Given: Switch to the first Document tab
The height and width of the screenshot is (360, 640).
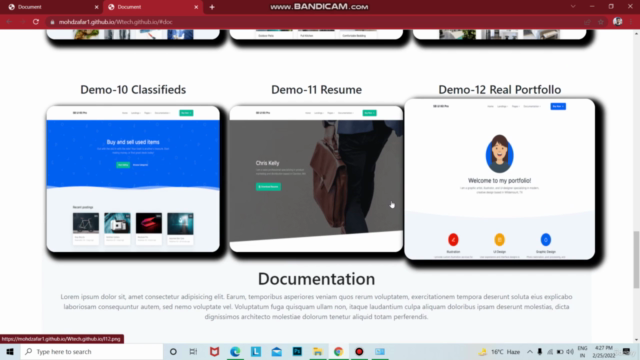Looking at the screenshot, I should click(x=52, y=7).
